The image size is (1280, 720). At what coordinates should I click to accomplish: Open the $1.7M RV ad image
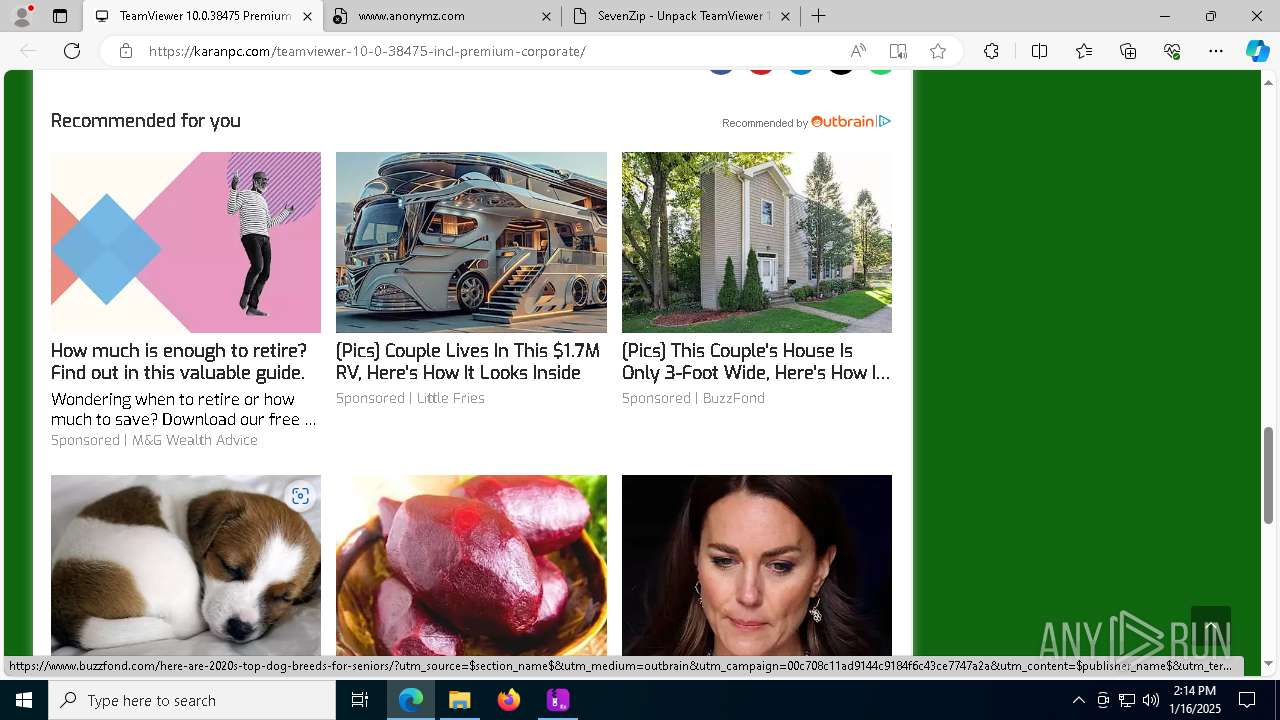(x=471, y=242)
